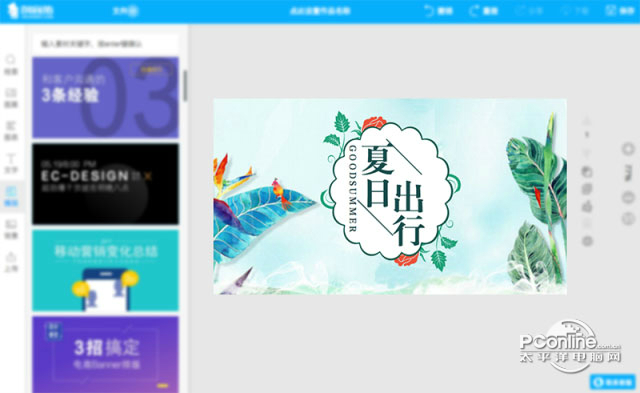The width and height of the screenshot is (640, 393).
Task: Click the blue customer service button
Action: coord(612,382)
